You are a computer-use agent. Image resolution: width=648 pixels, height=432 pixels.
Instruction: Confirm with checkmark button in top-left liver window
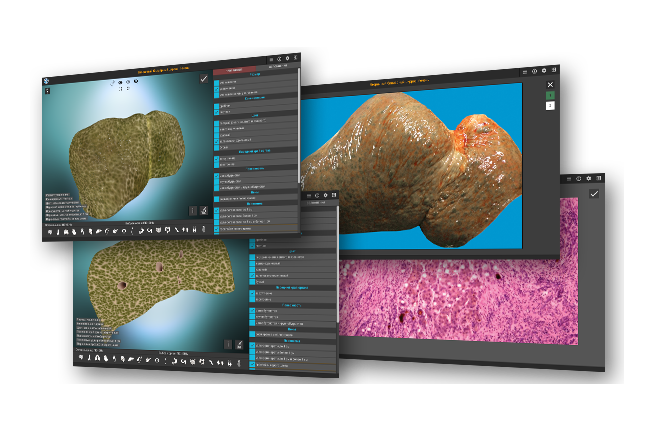pyautogui.click(x=204, y=77)
